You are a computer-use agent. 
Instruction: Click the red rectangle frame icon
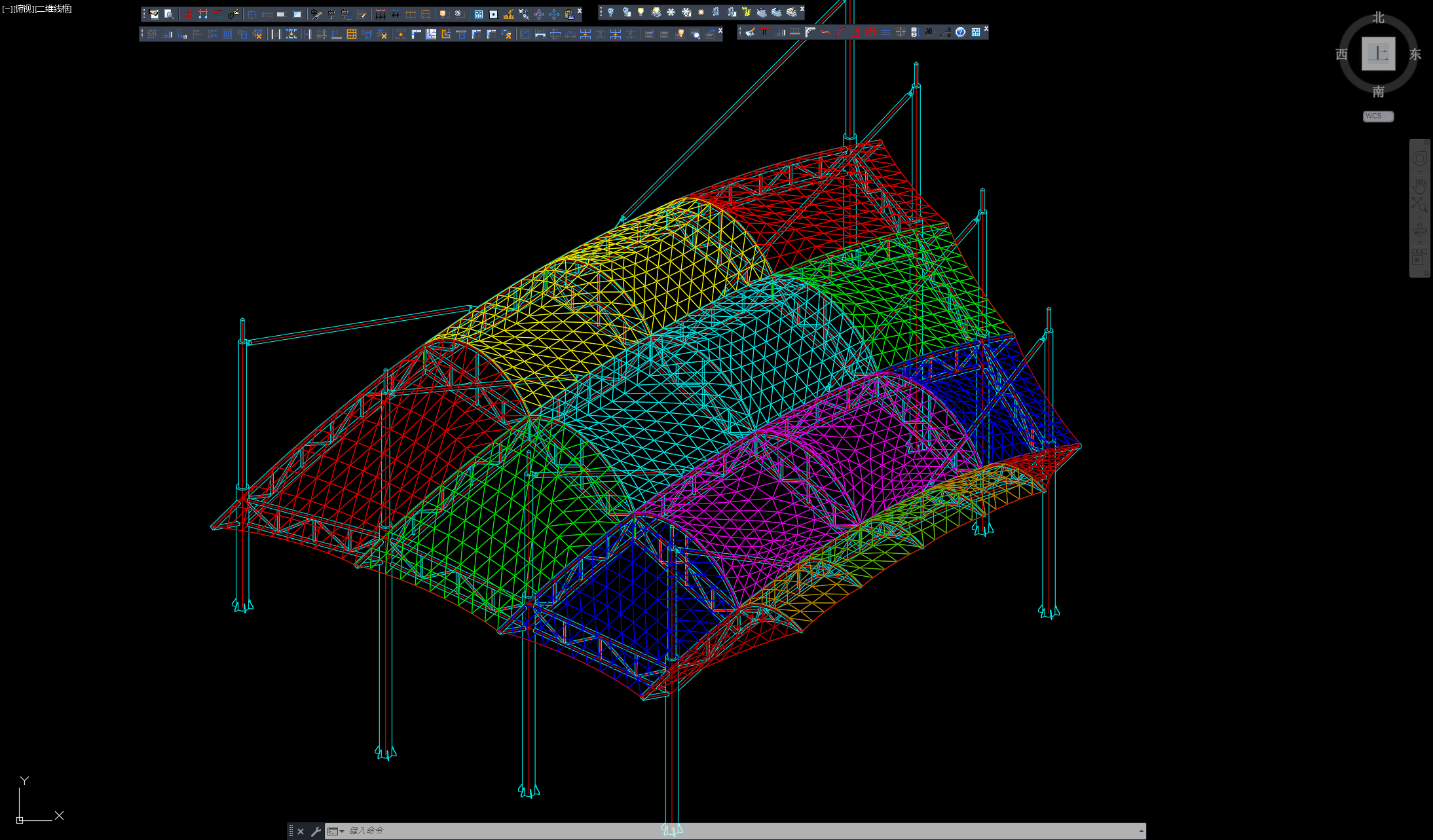click(855, 32)
